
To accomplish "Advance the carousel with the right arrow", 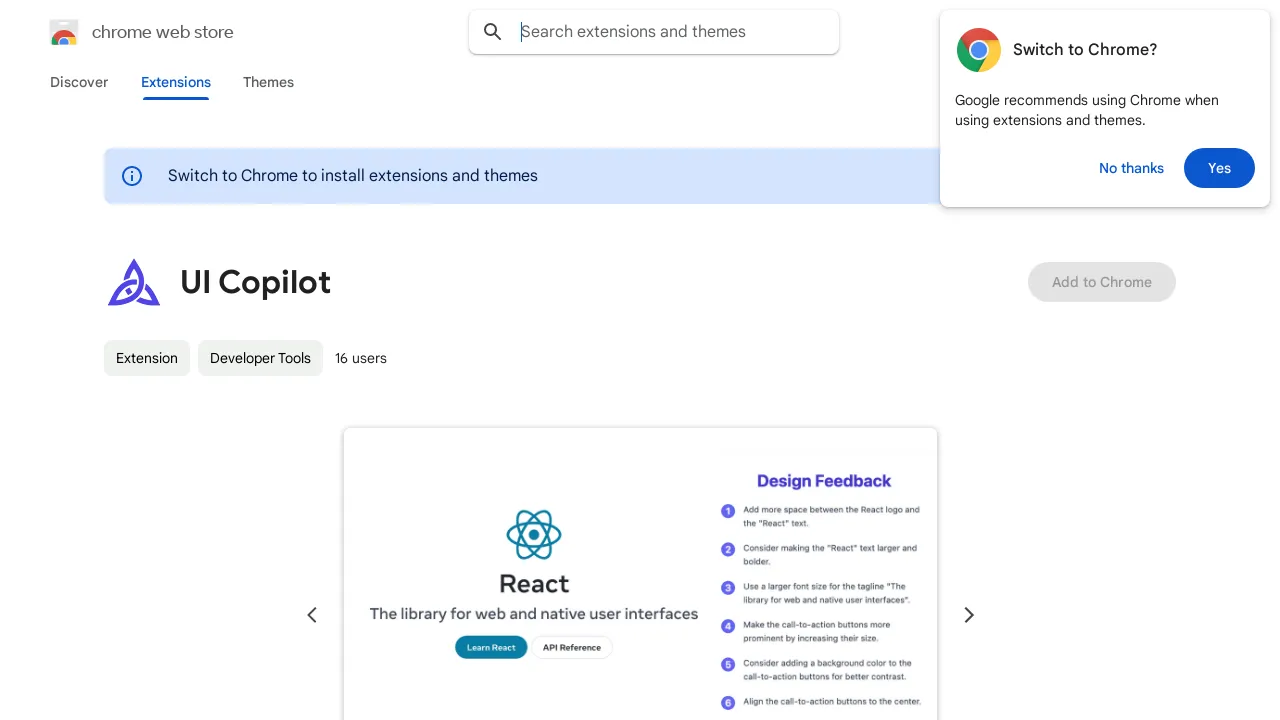I will coord(968,614).
